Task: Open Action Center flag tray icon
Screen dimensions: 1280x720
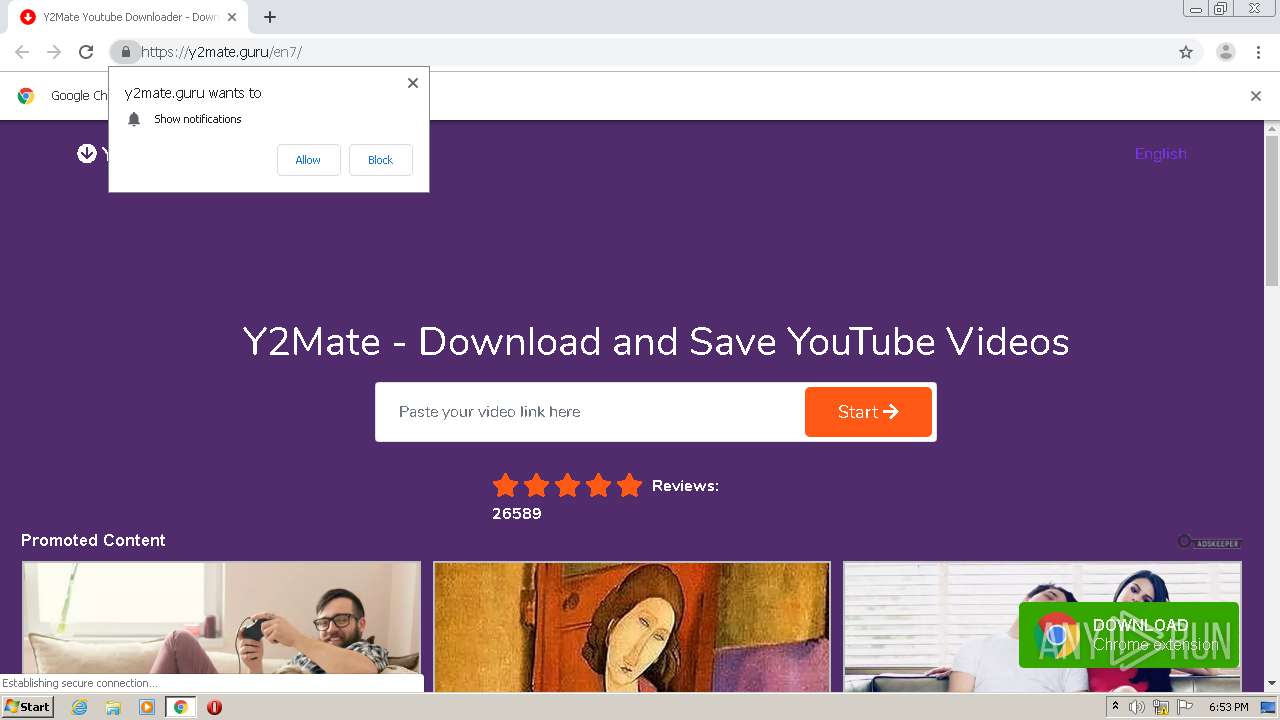Action: pos(1185,707)
